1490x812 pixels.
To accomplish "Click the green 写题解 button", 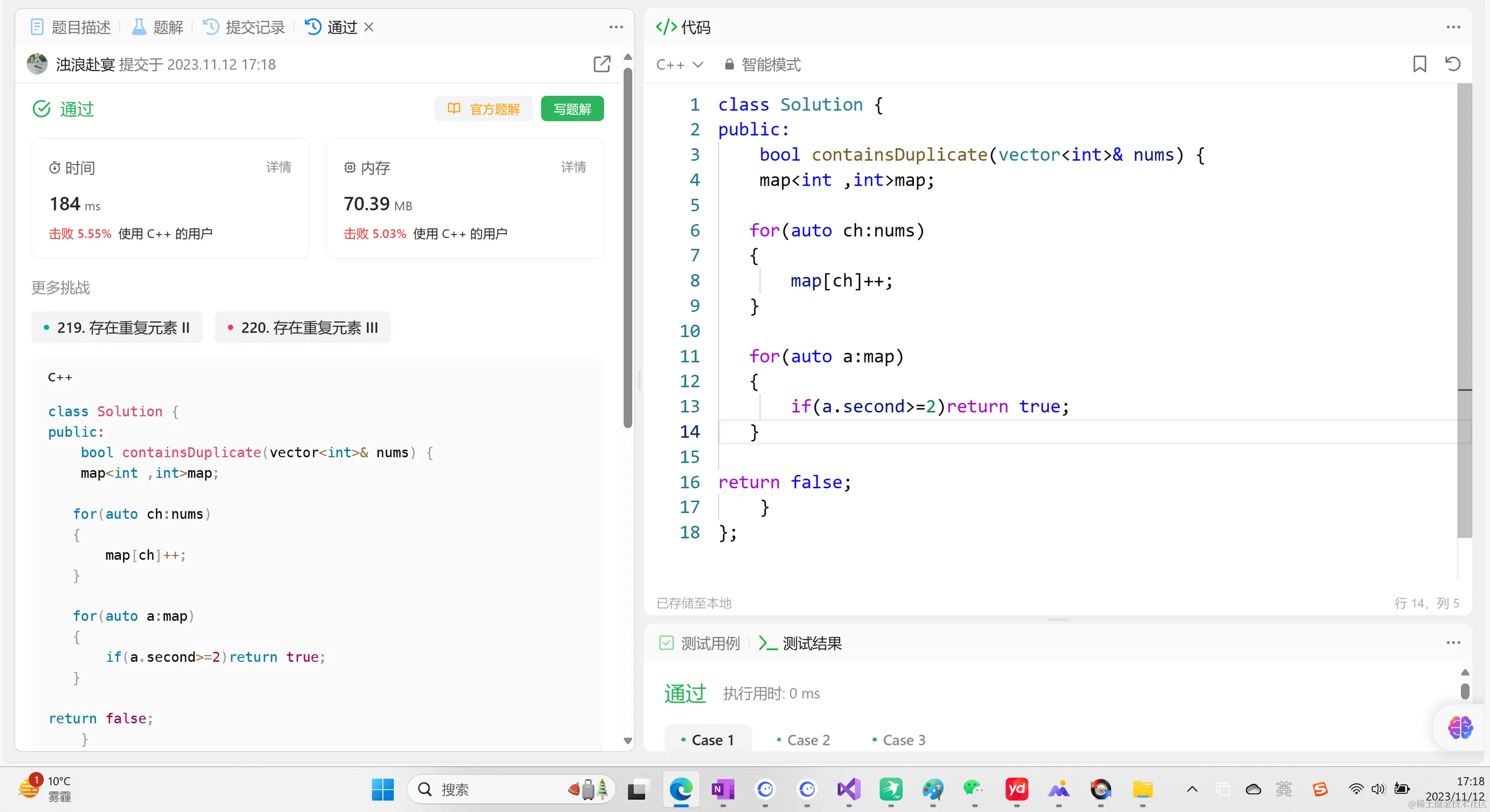I will 572,109.
